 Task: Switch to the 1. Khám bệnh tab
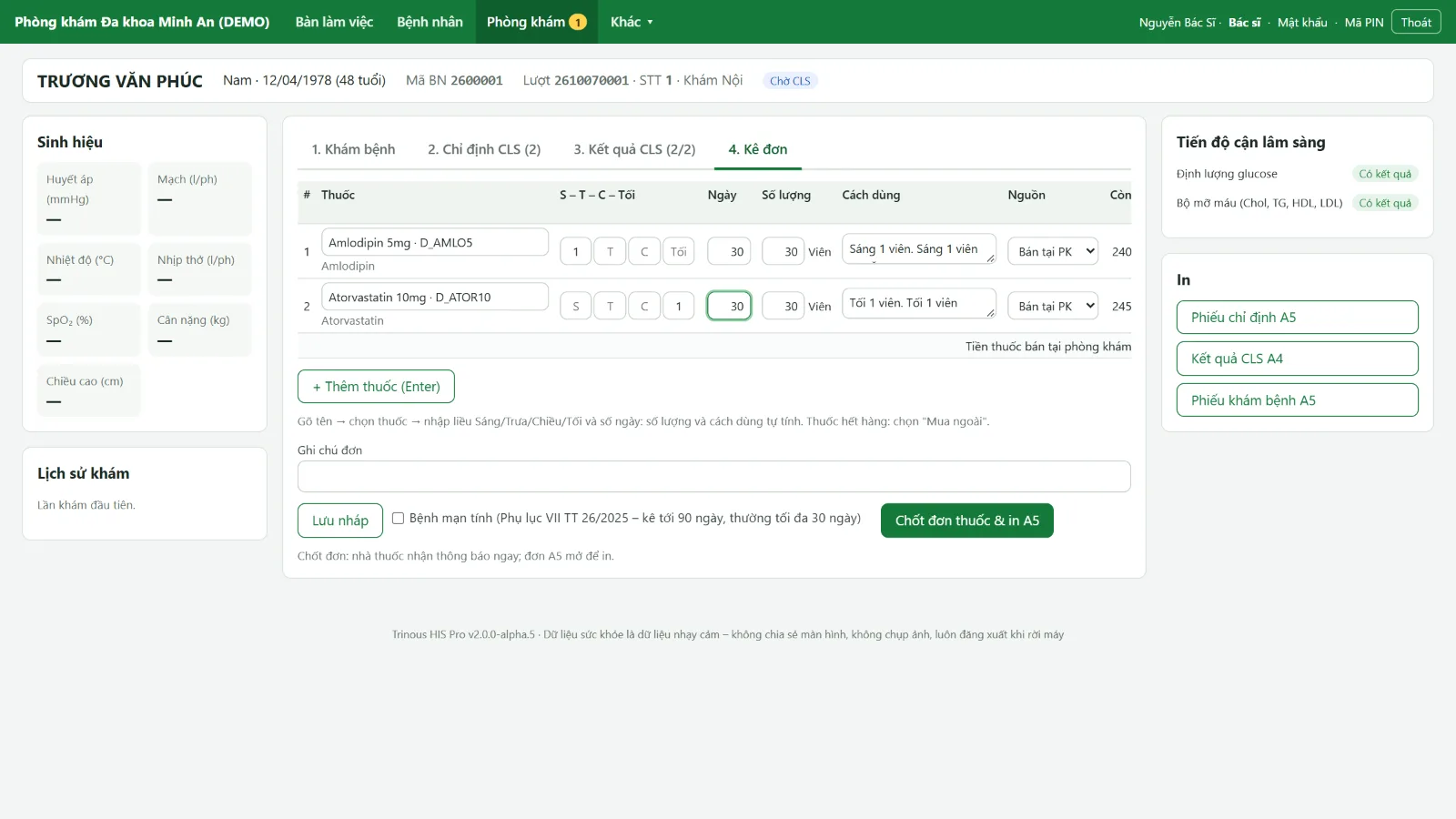(353, 149)
